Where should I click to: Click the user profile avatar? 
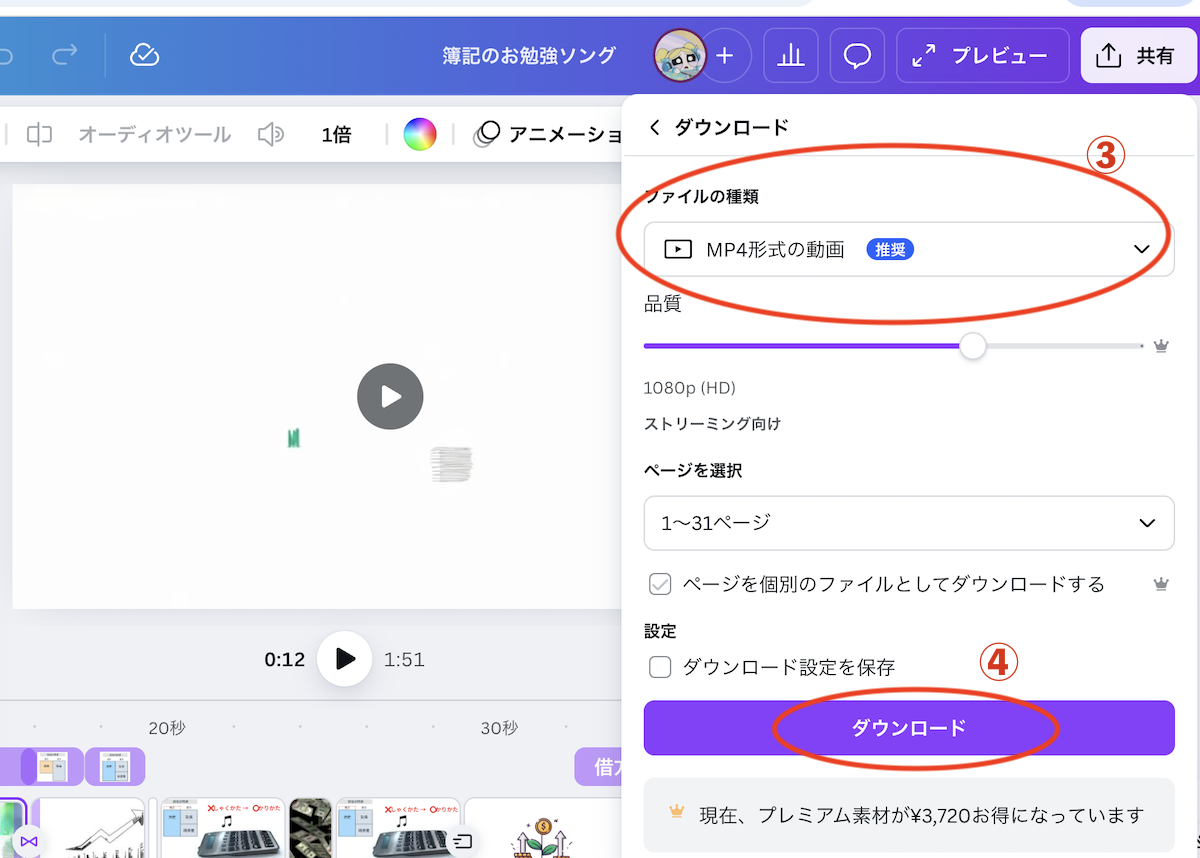point(679,56)
